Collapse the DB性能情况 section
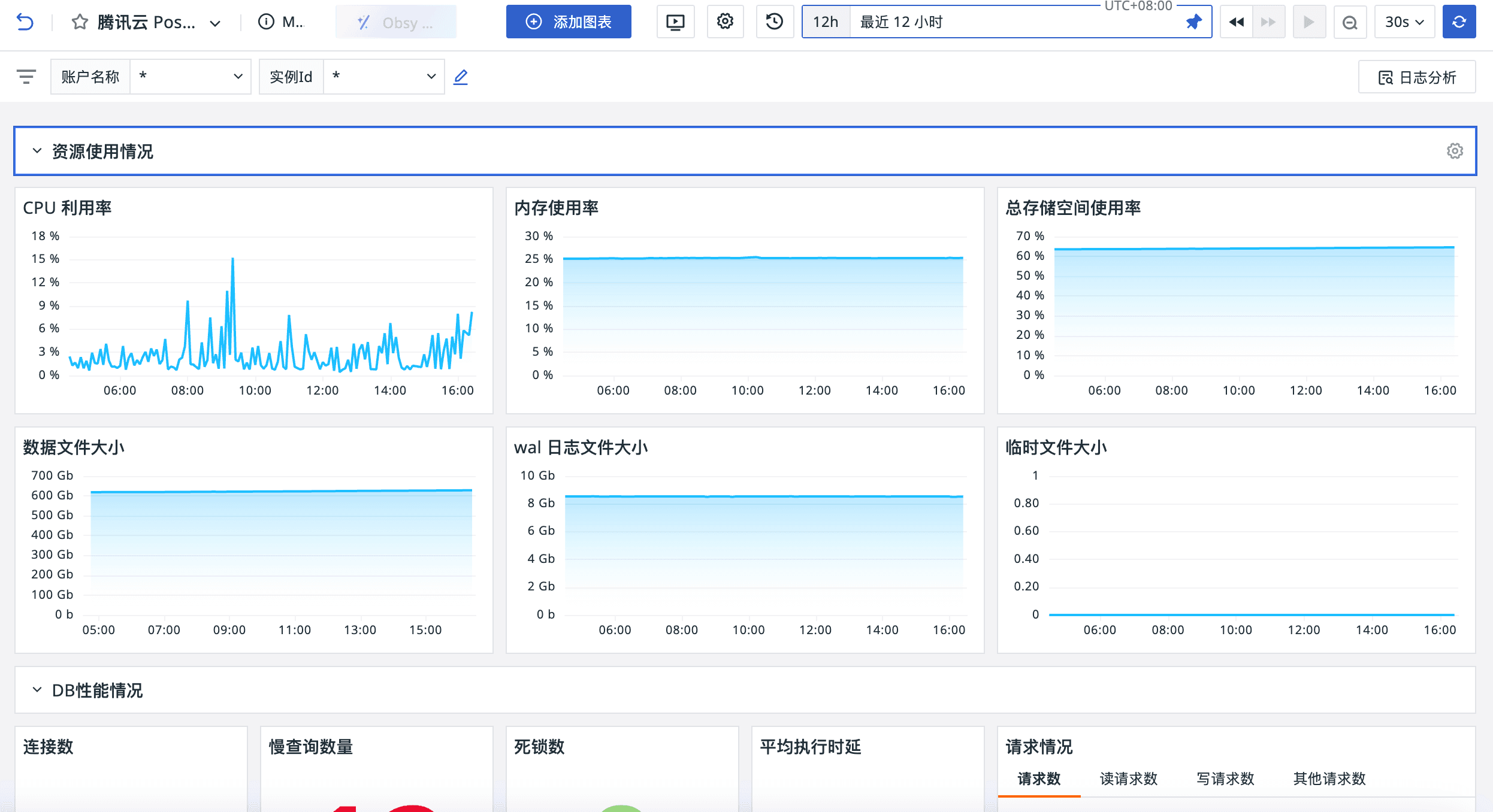Viewport: 1493px width, 812px height. click(x=37, y=690)
